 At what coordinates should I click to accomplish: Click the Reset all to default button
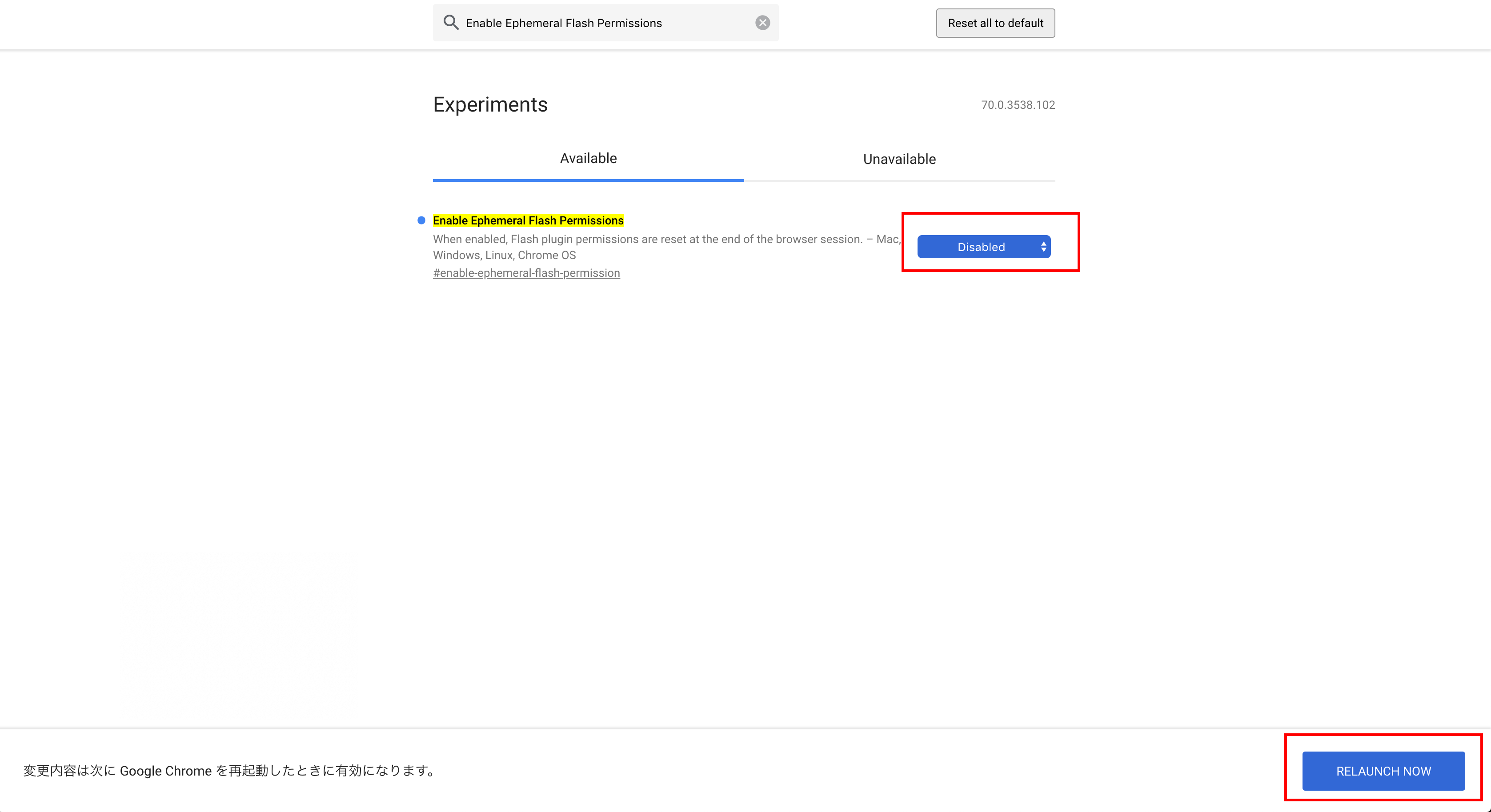(x=995, y=23)
